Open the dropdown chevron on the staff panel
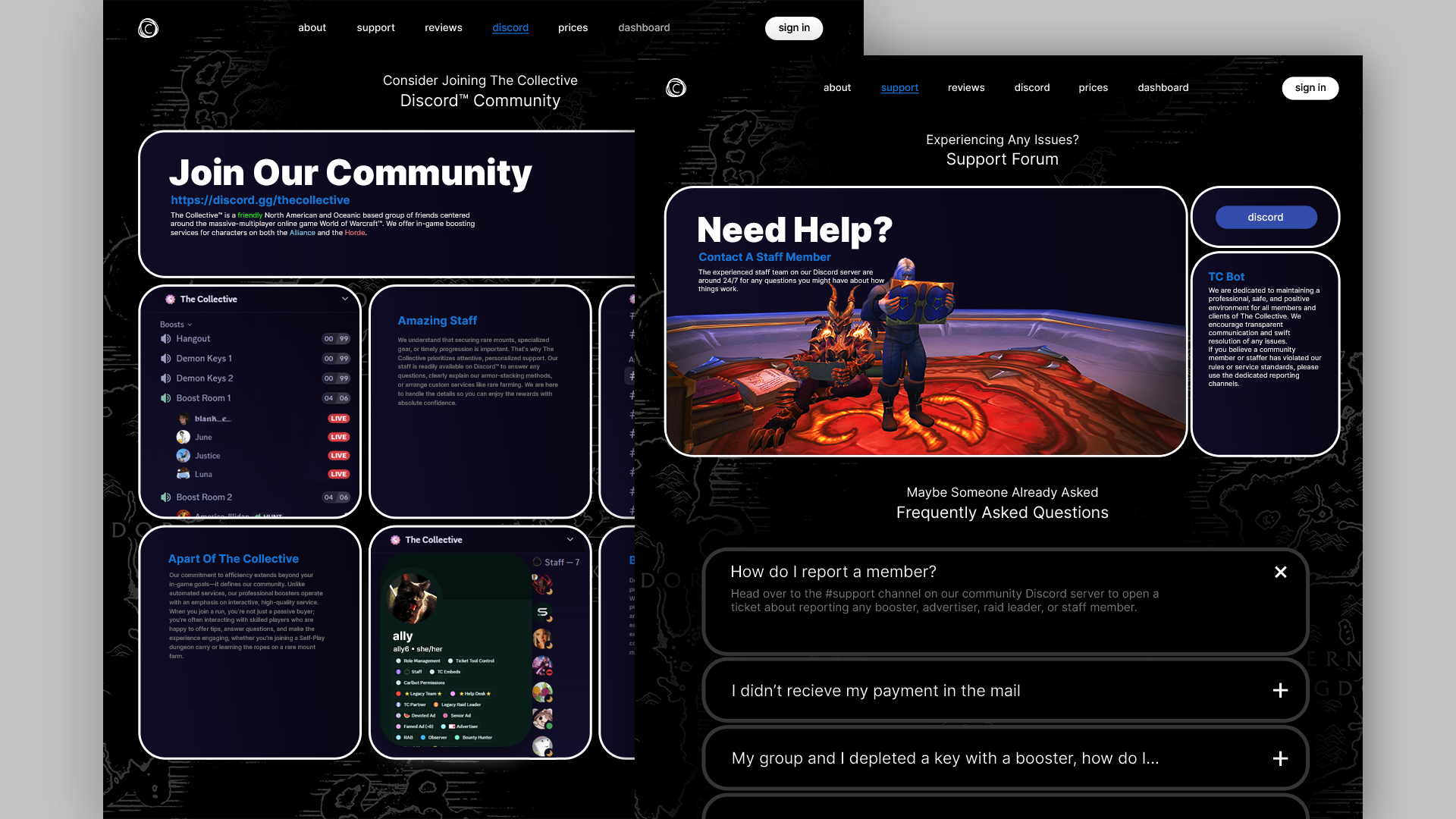Screen dimensions: 1456x819 point(570,539)
